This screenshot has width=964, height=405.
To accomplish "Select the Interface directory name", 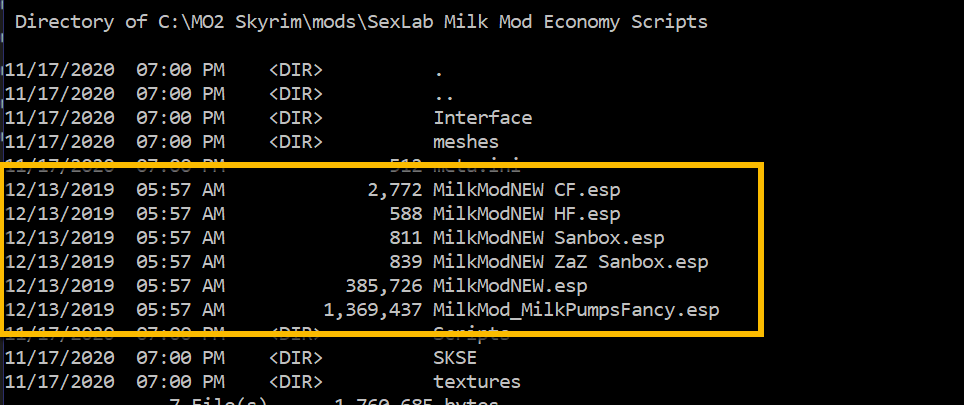I will click(x=483, y=117).
